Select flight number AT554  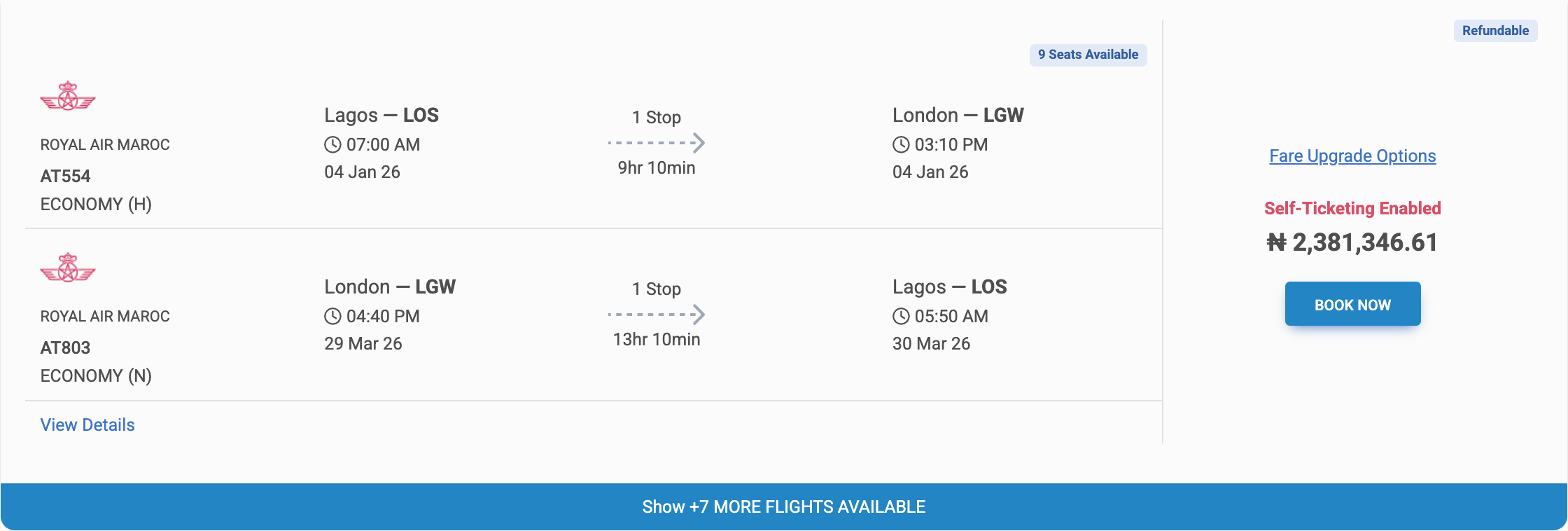pyautogui.click(x=66, y=177)
